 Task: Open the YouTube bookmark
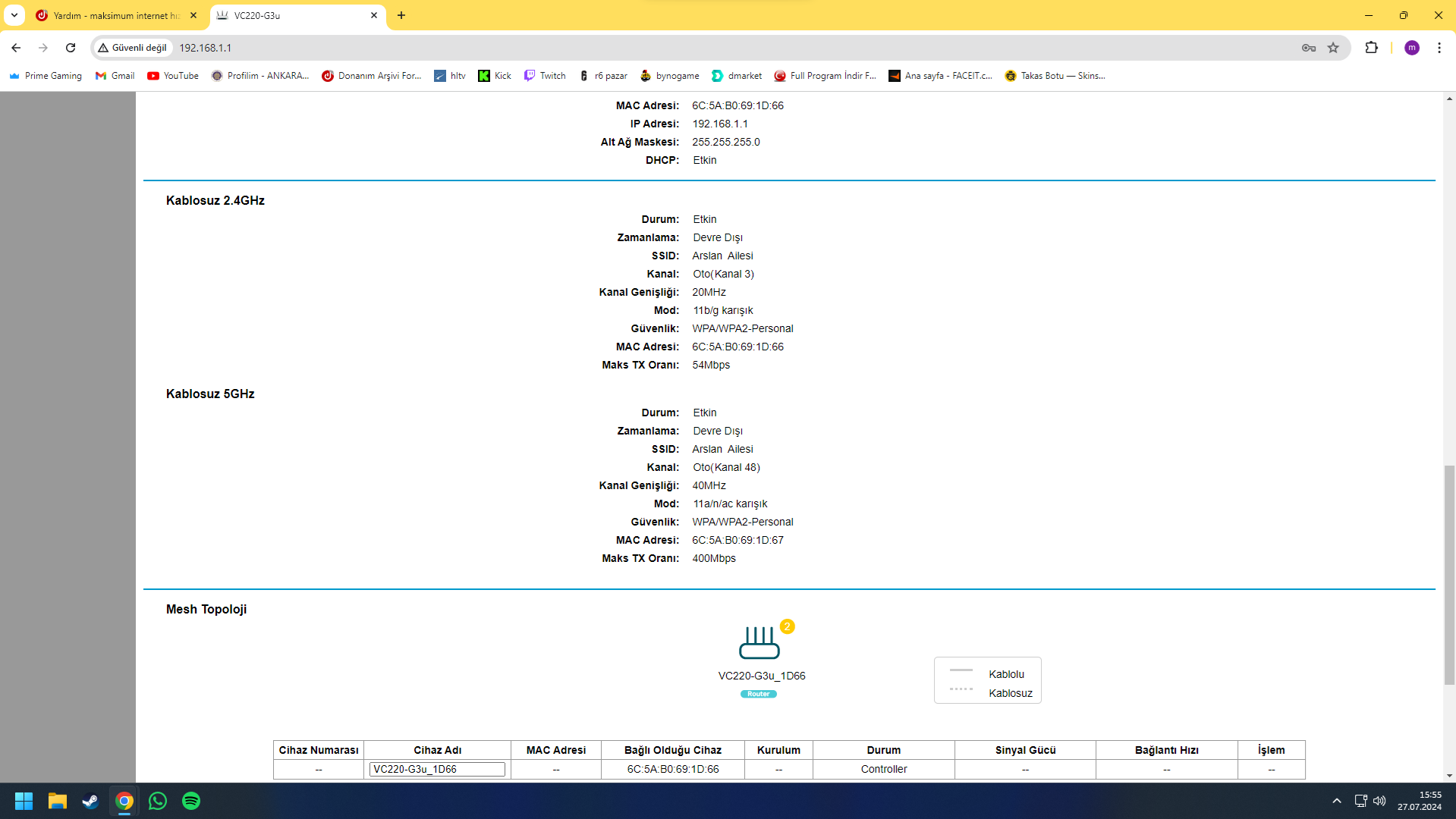[173, 76]
